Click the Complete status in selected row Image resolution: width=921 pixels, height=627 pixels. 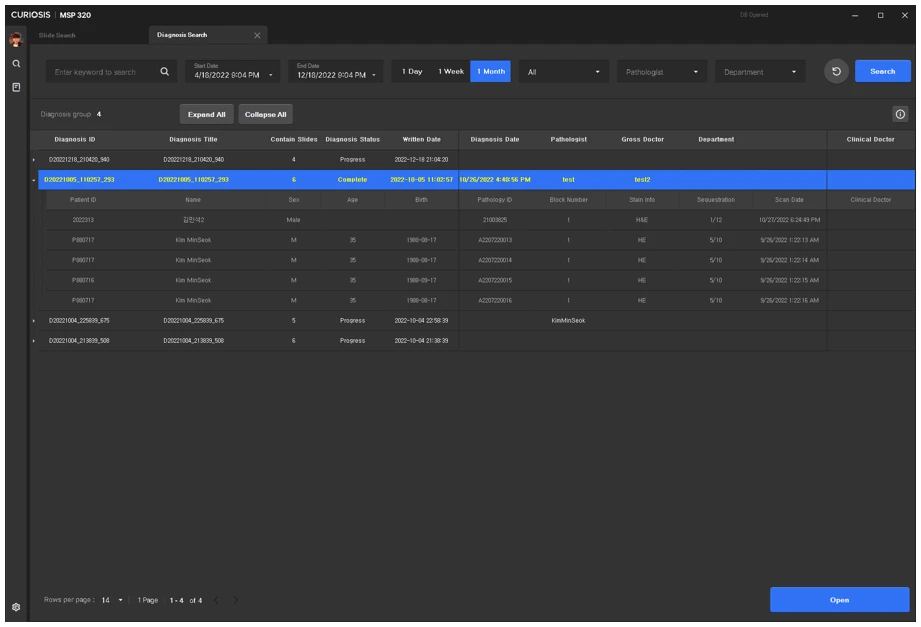[x=352, y=180]
